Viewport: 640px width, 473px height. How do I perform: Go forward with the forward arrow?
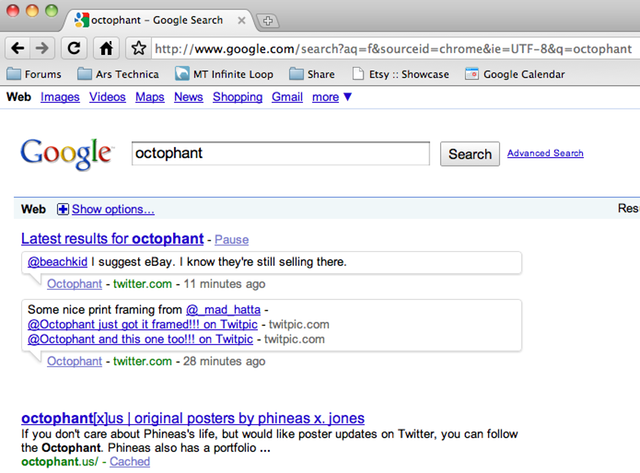42,49
